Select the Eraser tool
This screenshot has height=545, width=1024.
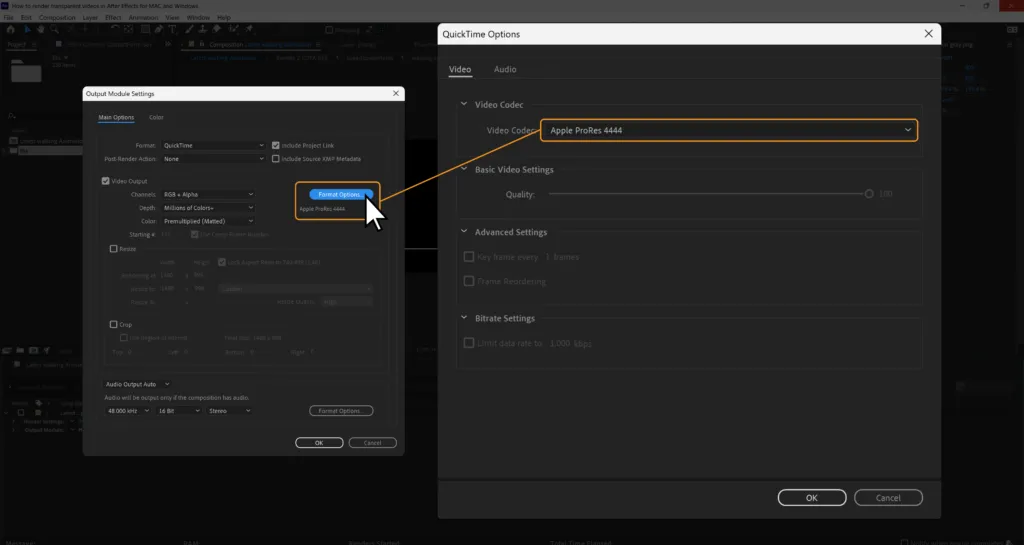(x=217, y=29)
